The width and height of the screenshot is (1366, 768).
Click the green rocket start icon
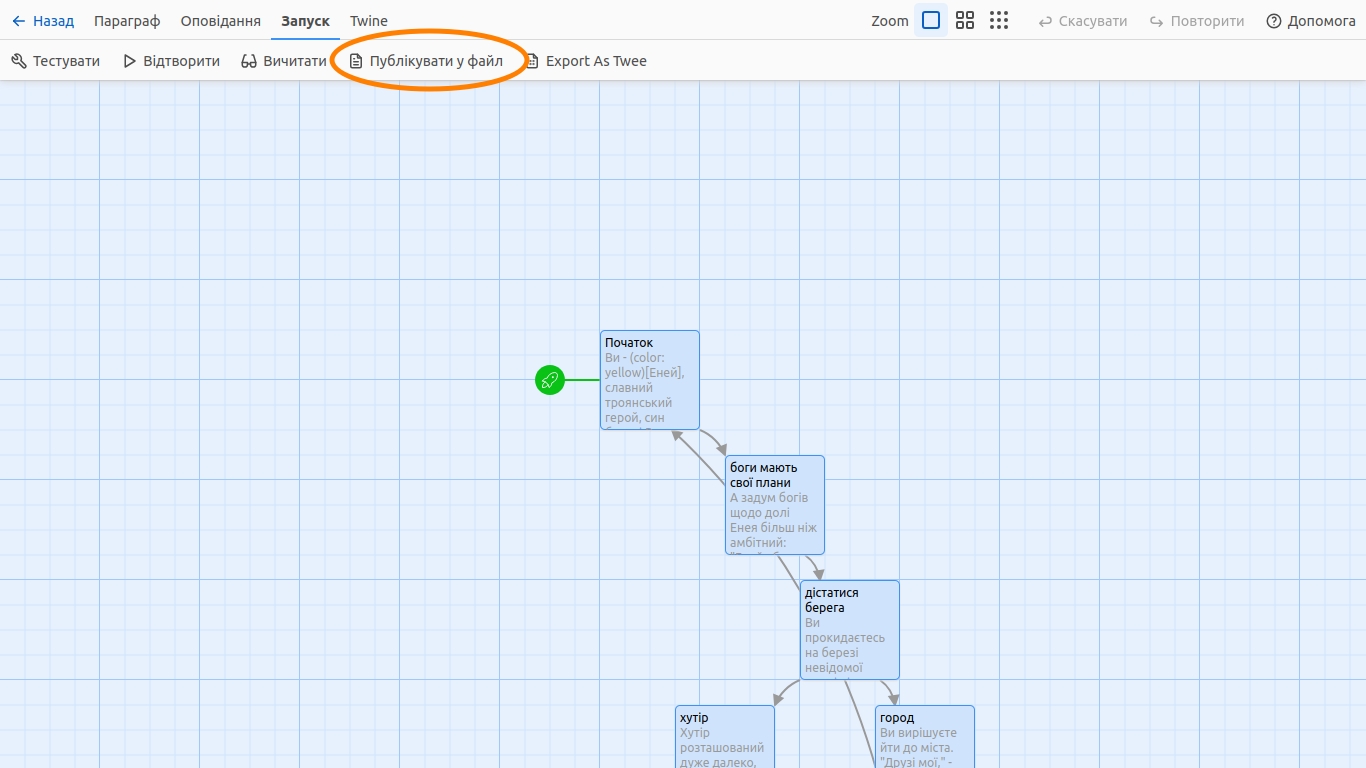(549, 380)
